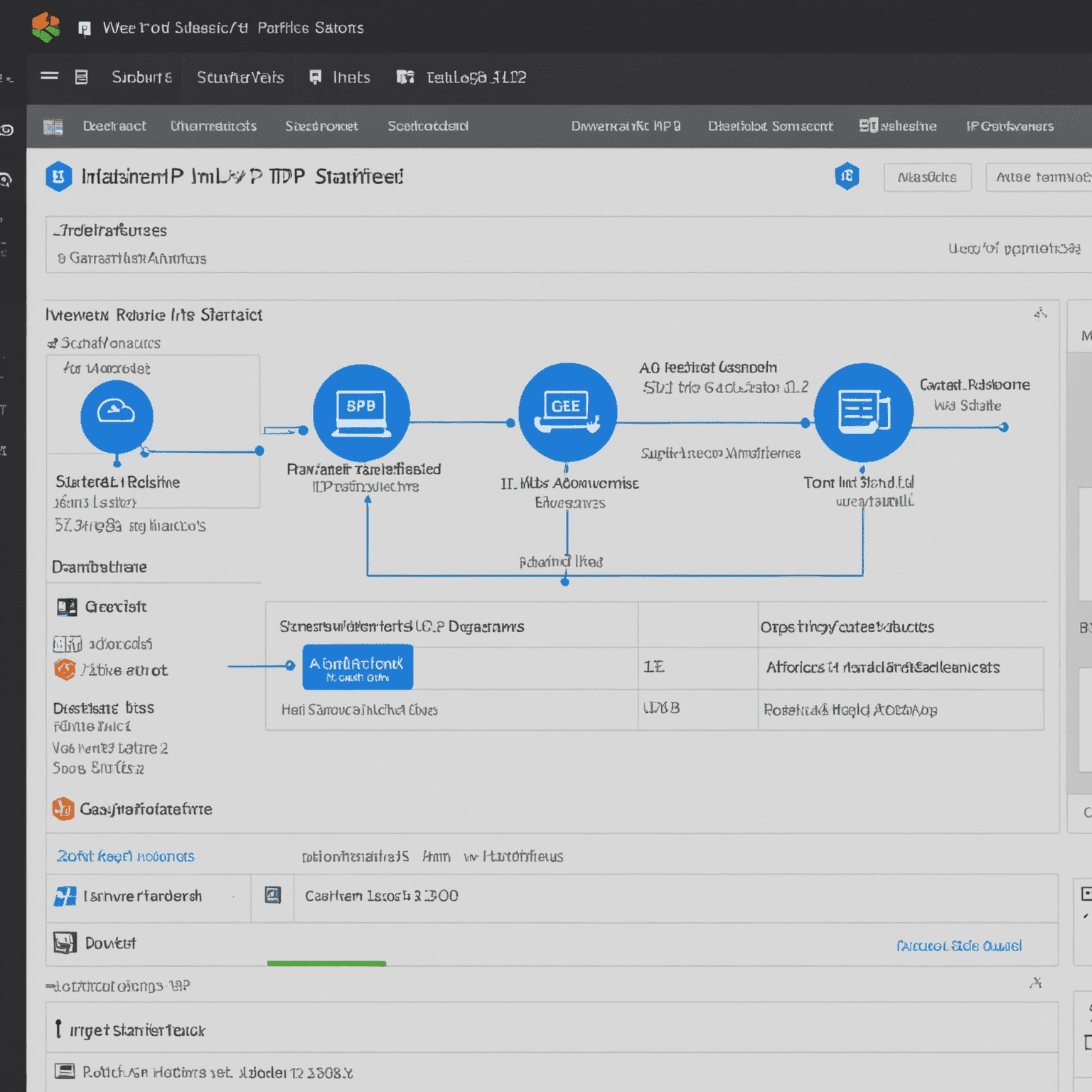Screen dimensions: 1092x1092
Task: Select the "Vos nentes tatrre 2" entry
Action: [x=110, y=748]
